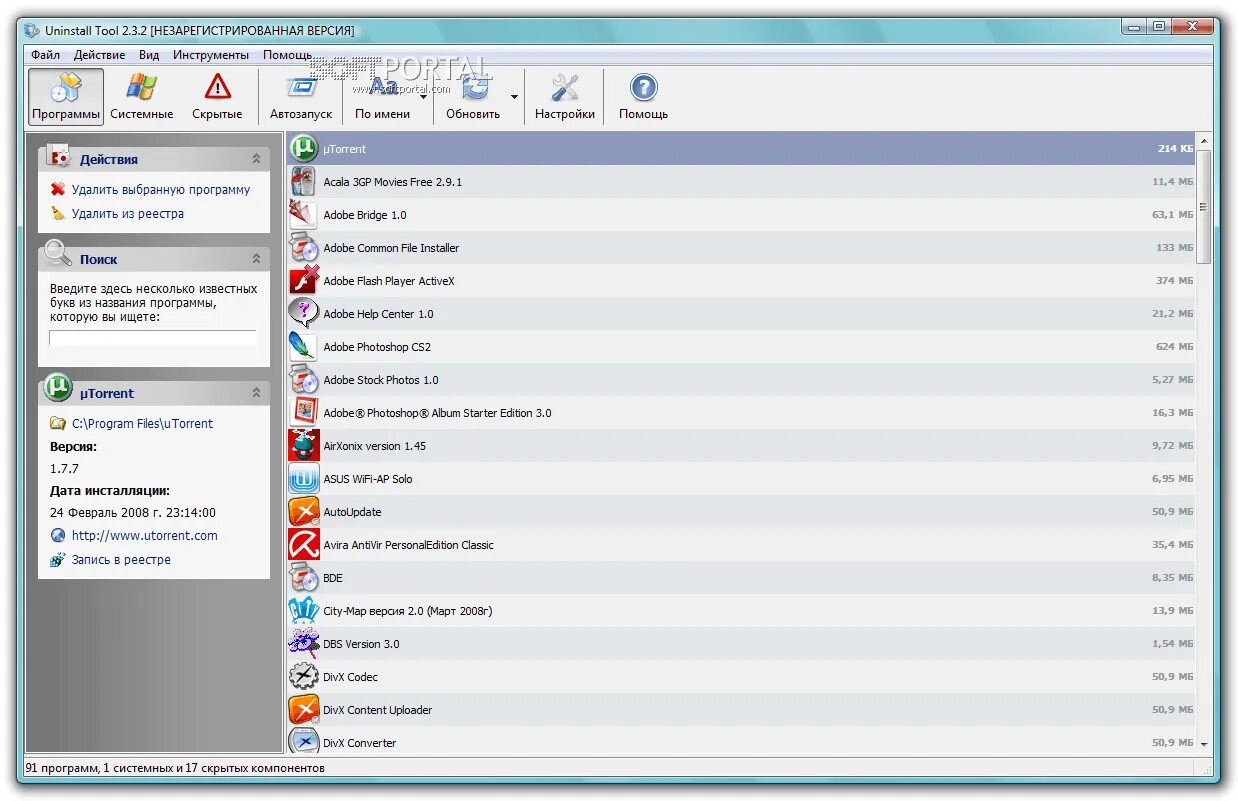Select Adobe Flash Player ActiveX icon
The width and height of the screenshot is (1238, 801).
coord(304,280)
